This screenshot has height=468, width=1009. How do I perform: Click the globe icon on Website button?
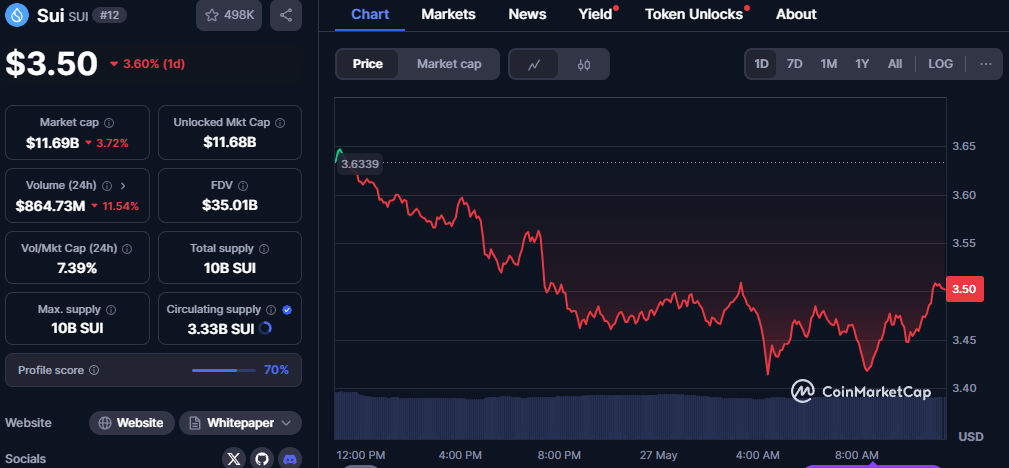pyautogui.click(x=105, y=423)
